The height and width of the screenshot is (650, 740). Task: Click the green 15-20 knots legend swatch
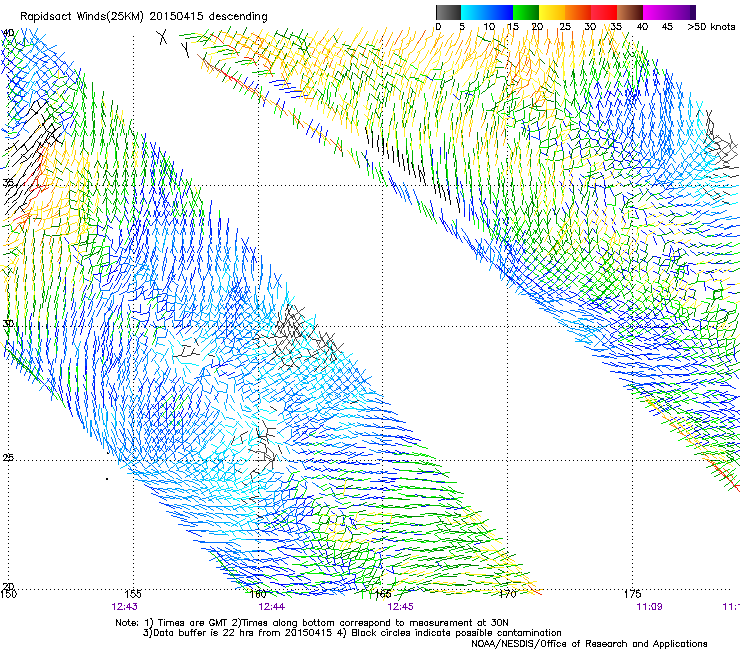coord(526,12)
